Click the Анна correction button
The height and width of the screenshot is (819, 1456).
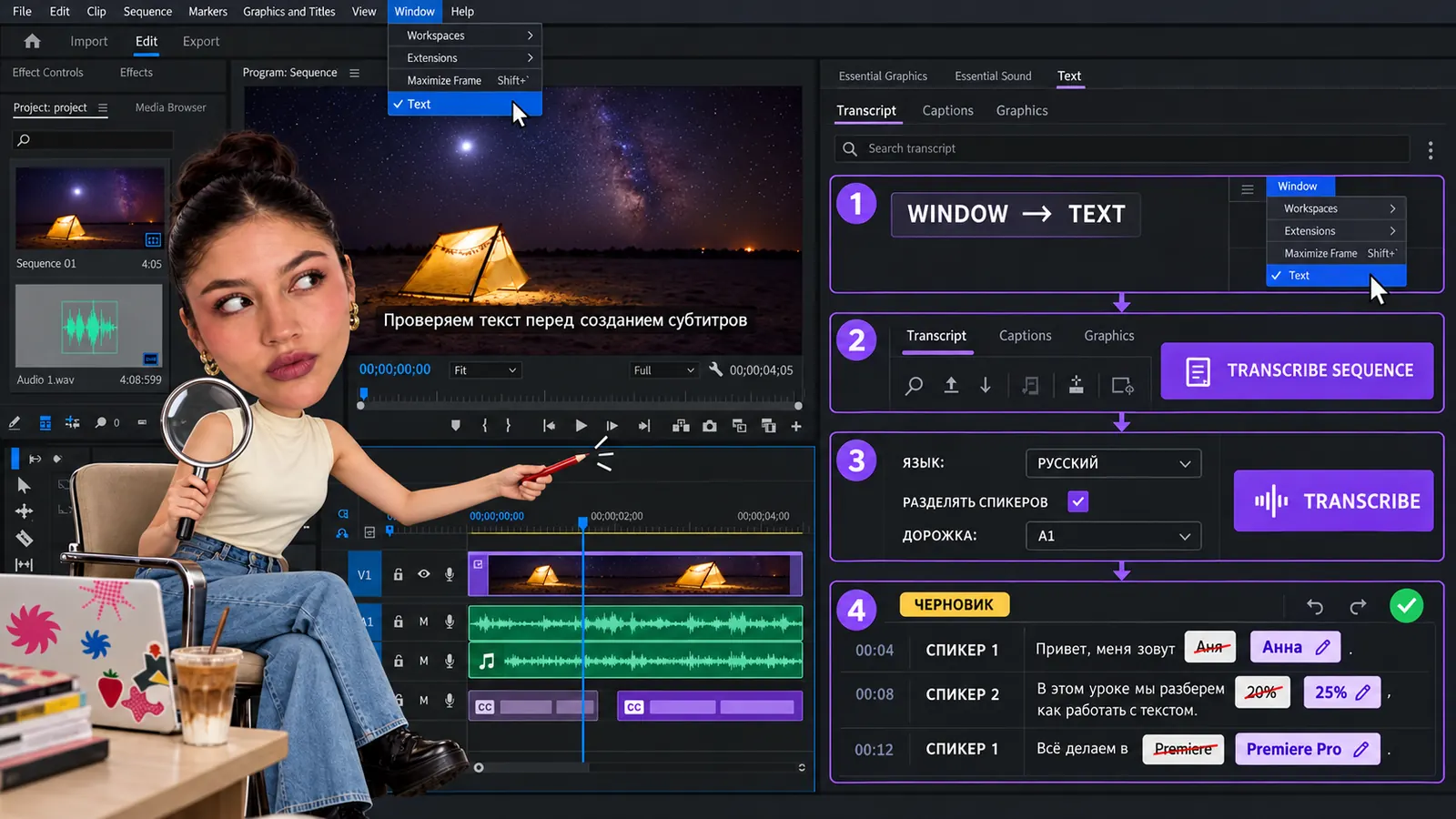point(1296,648)
